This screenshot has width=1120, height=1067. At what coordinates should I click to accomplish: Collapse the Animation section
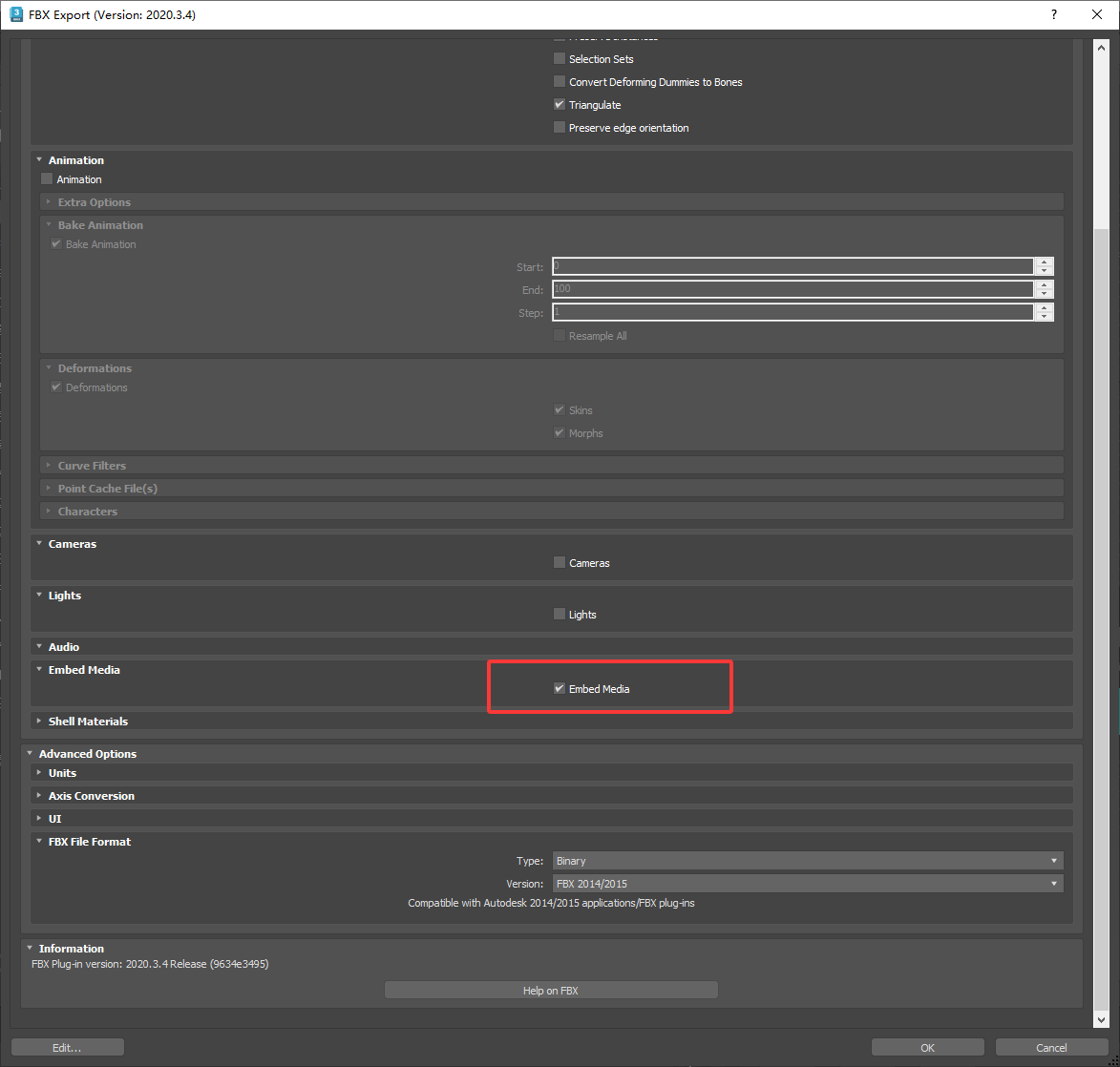39,160
